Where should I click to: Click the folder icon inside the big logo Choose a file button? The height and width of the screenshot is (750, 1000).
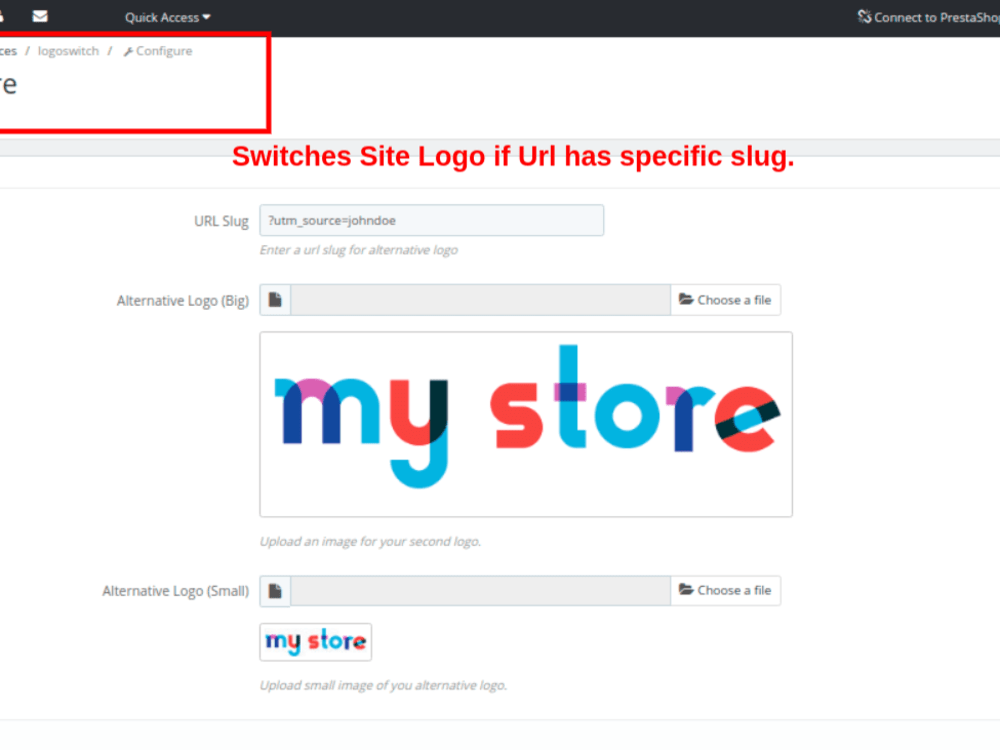click(x=686, y=299)
